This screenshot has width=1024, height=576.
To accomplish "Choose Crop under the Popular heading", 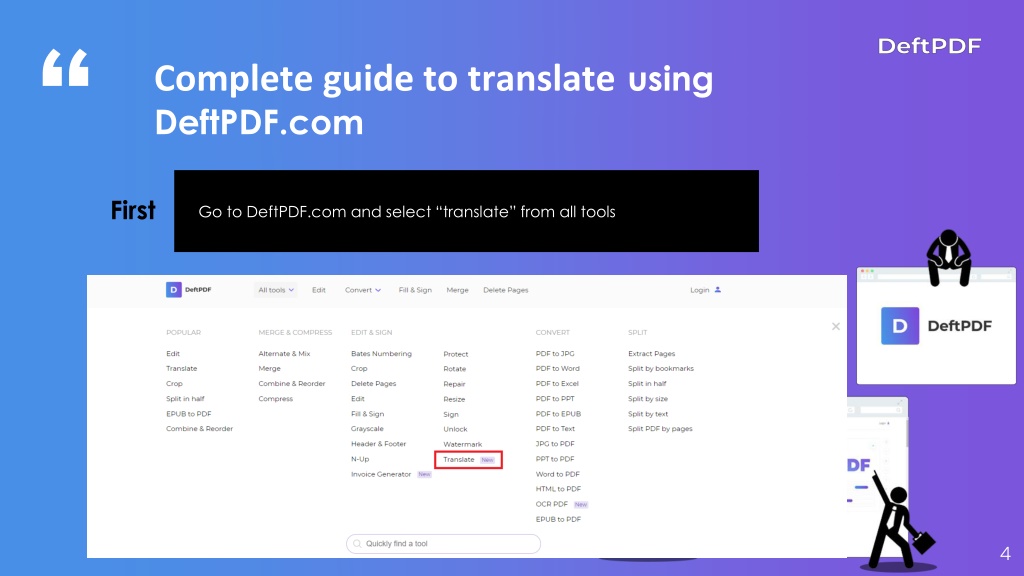I will (x=174, y=383).
